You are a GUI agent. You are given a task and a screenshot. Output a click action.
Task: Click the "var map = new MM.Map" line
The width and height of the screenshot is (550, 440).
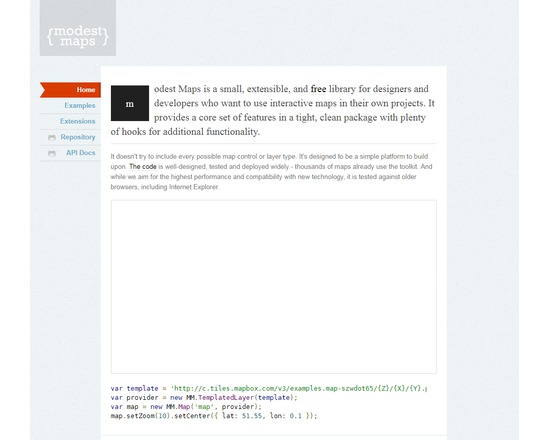coord(186,407)
